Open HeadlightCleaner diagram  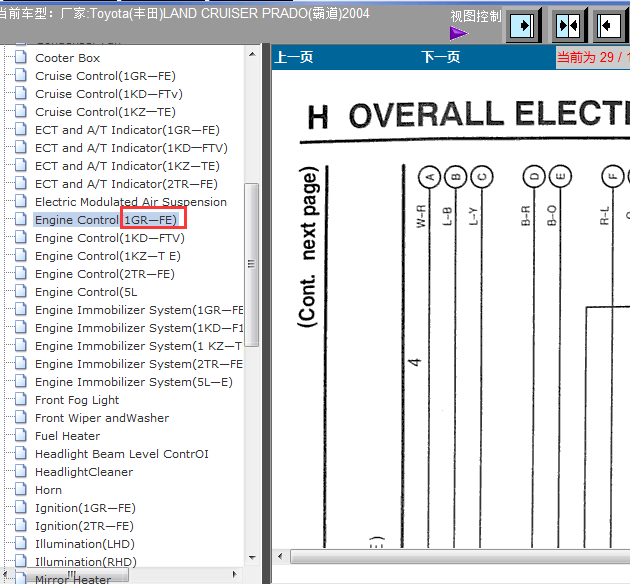coord(84,472)
